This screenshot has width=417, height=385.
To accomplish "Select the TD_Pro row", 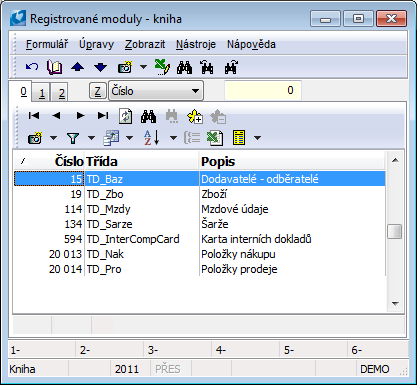I will (x=200, y=269).
